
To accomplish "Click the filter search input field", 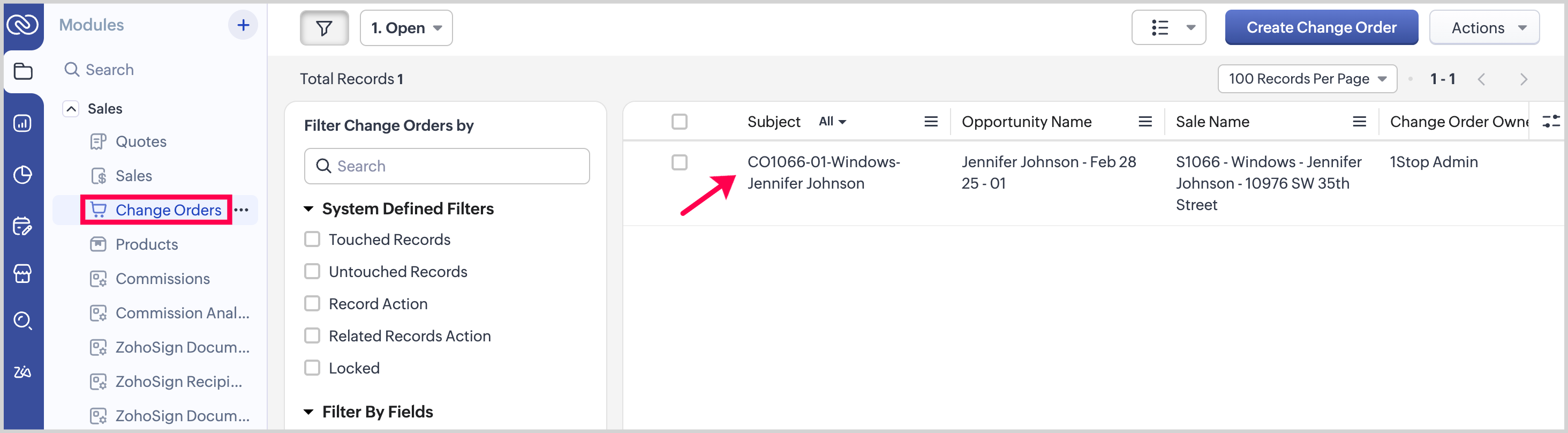I will (x=447, y=166).
